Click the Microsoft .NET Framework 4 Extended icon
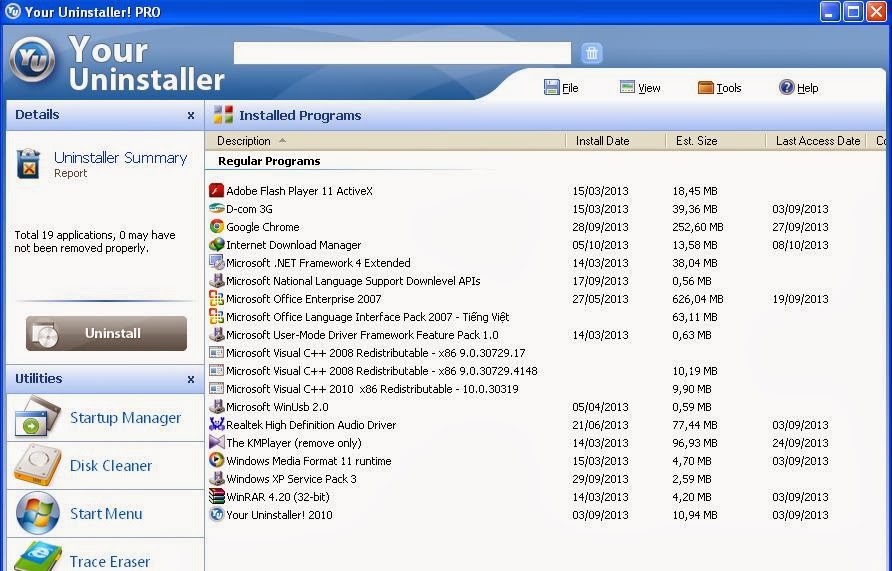The image size is (892, 571). (x=216, y=263)
